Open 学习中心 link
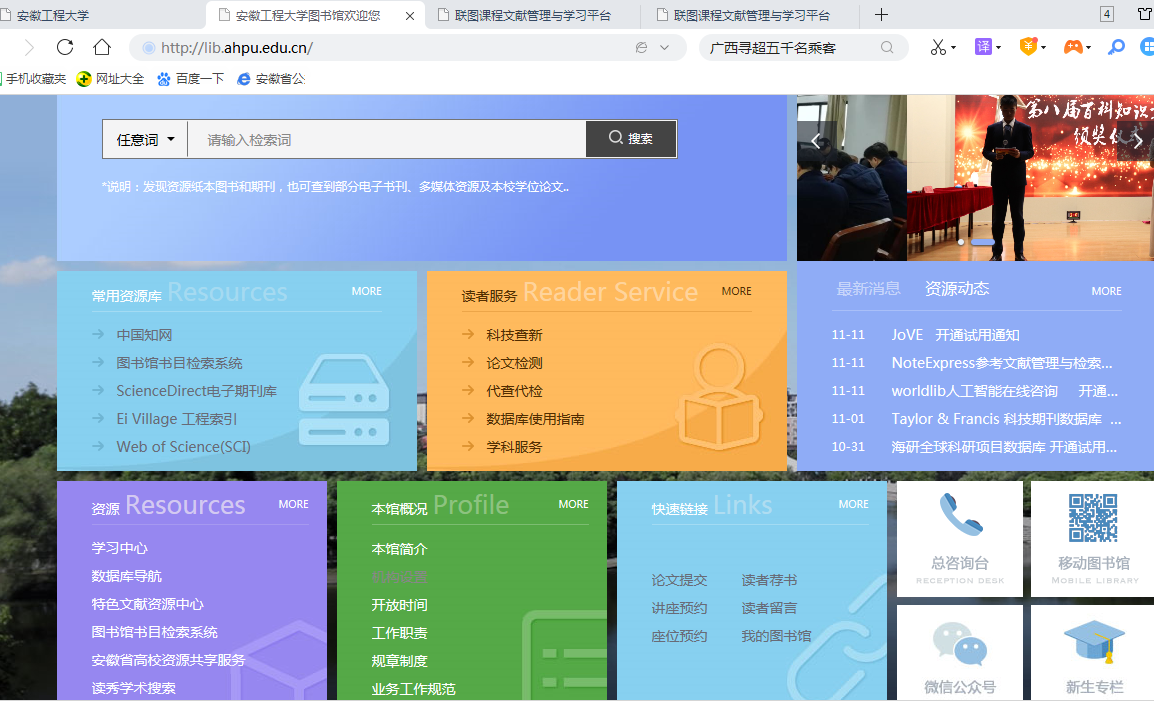 (x=119, y=548)
